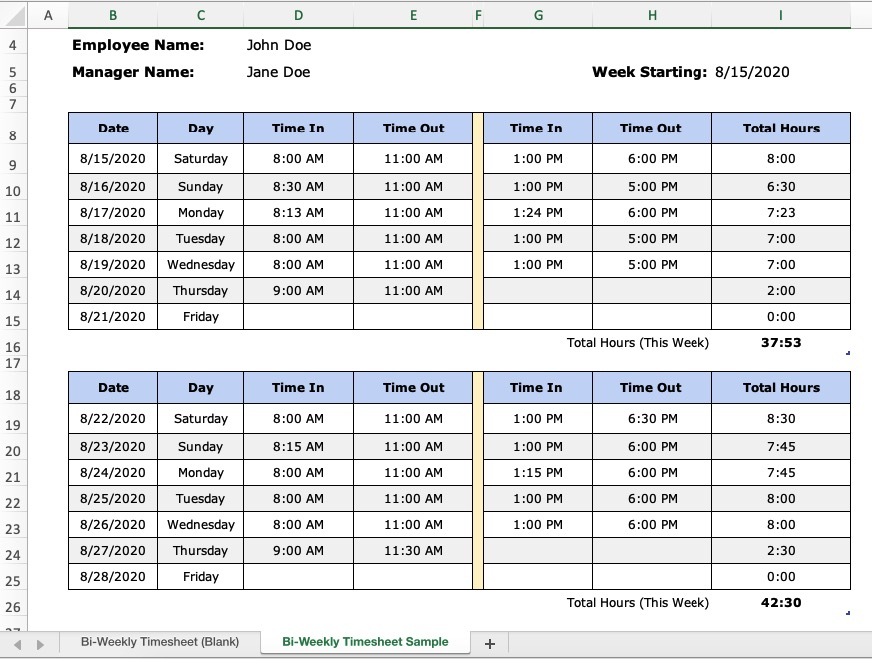This screenshot has width=872, height=659.
Task: Select Tuesday cell for 8/25/2020
Action: [x=201, y=498]
